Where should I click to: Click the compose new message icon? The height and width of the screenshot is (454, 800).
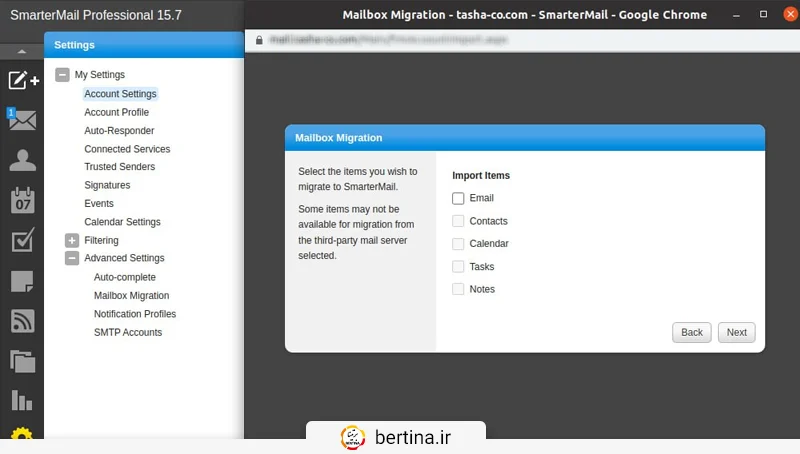pos(22,81)
